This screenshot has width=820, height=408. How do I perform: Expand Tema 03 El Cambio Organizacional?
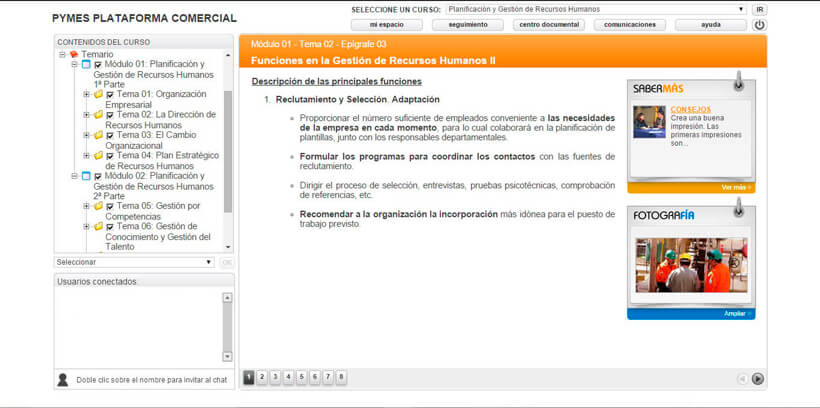86,135
